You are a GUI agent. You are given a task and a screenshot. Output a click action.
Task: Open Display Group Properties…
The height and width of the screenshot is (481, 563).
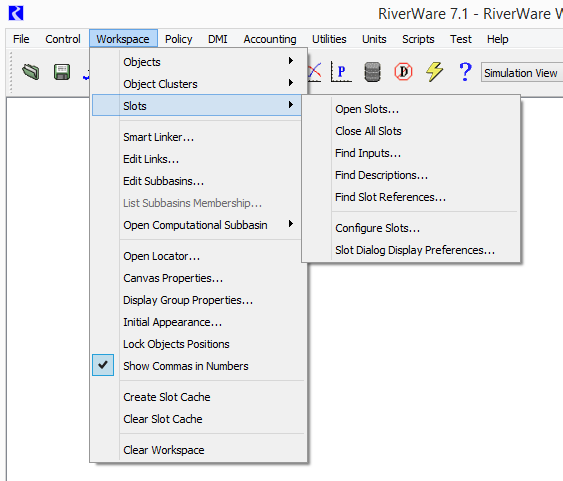pos(196,300)
